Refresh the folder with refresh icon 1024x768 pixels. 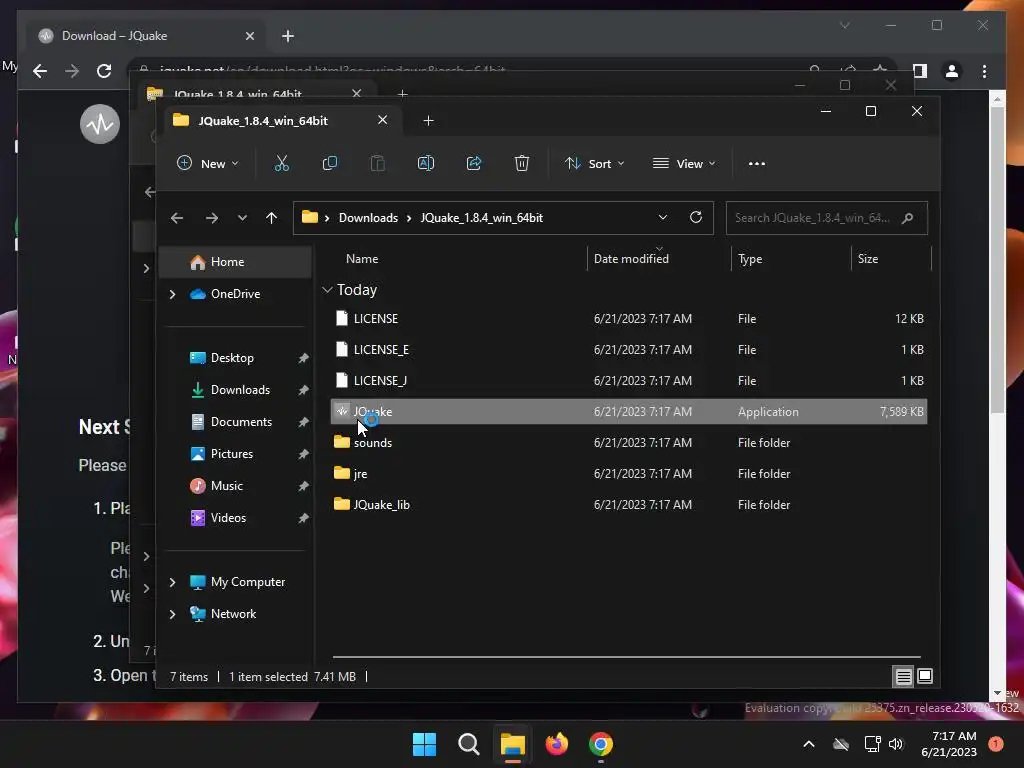696,217
